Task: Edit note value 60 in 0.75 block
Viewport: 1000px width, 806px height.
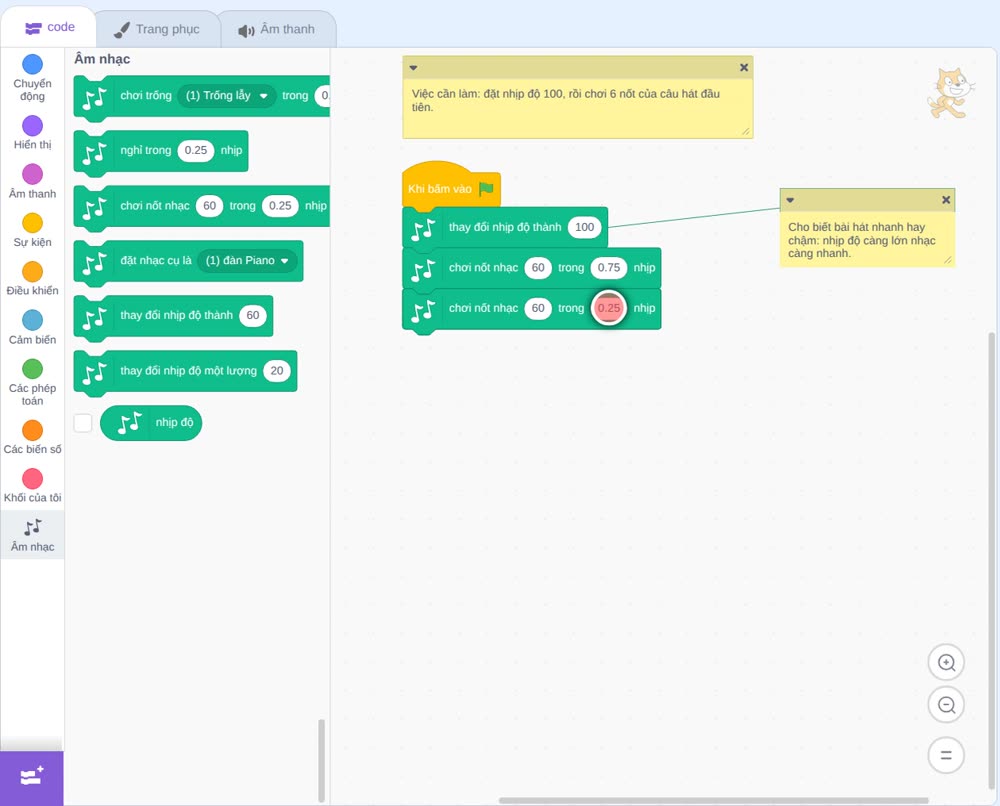Action: [538, 268]
